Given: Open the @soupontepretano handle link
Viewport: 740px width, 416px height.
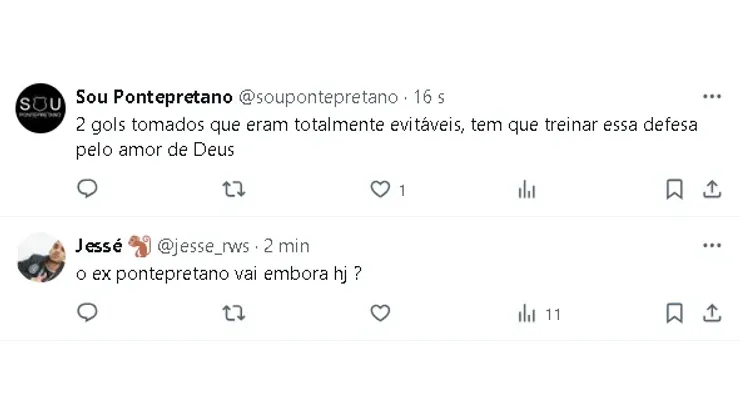Looking at the screenshot, I should [319, 97].
